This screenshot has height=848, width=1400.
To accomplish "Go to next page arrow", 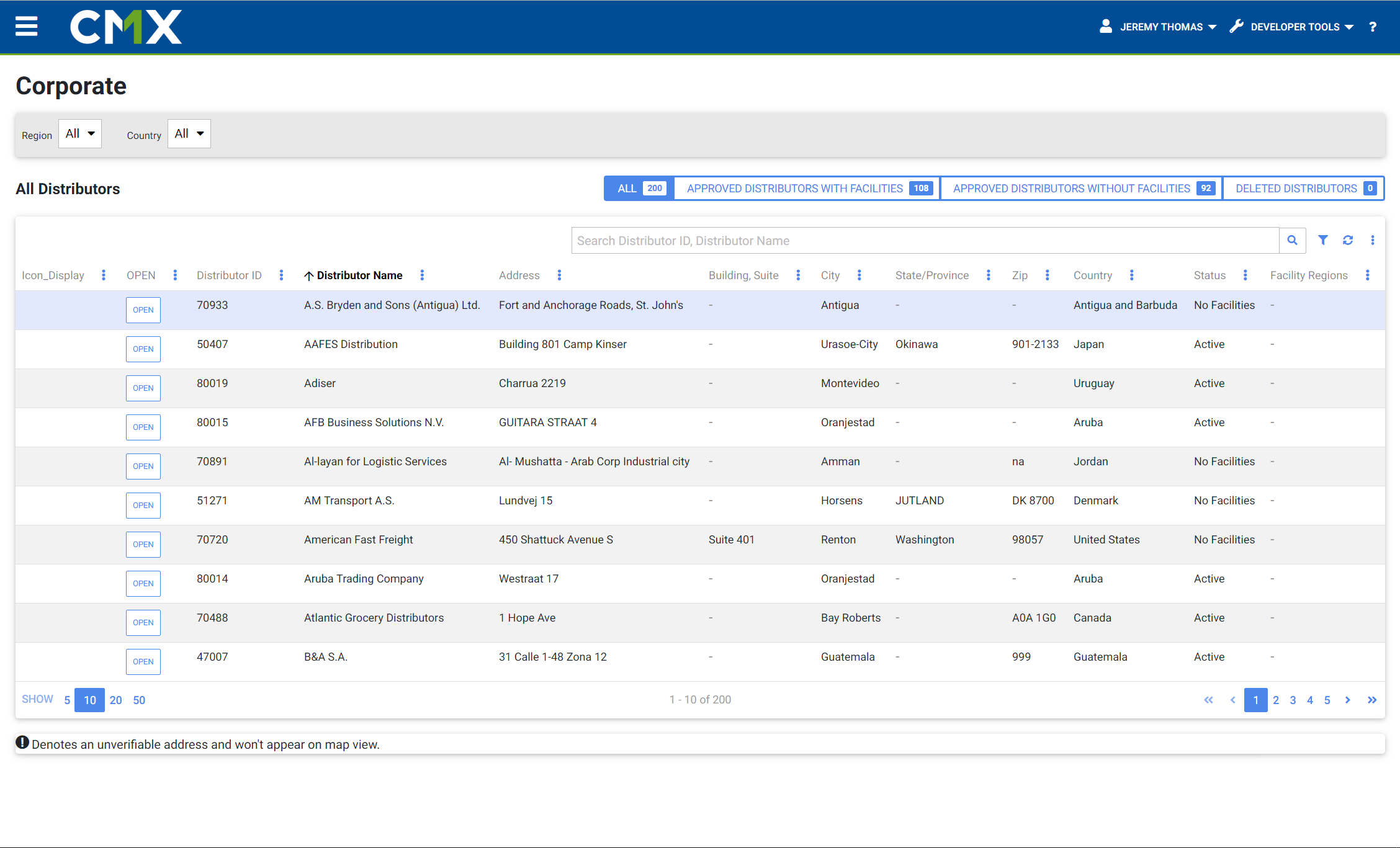I will (1348, 700).
